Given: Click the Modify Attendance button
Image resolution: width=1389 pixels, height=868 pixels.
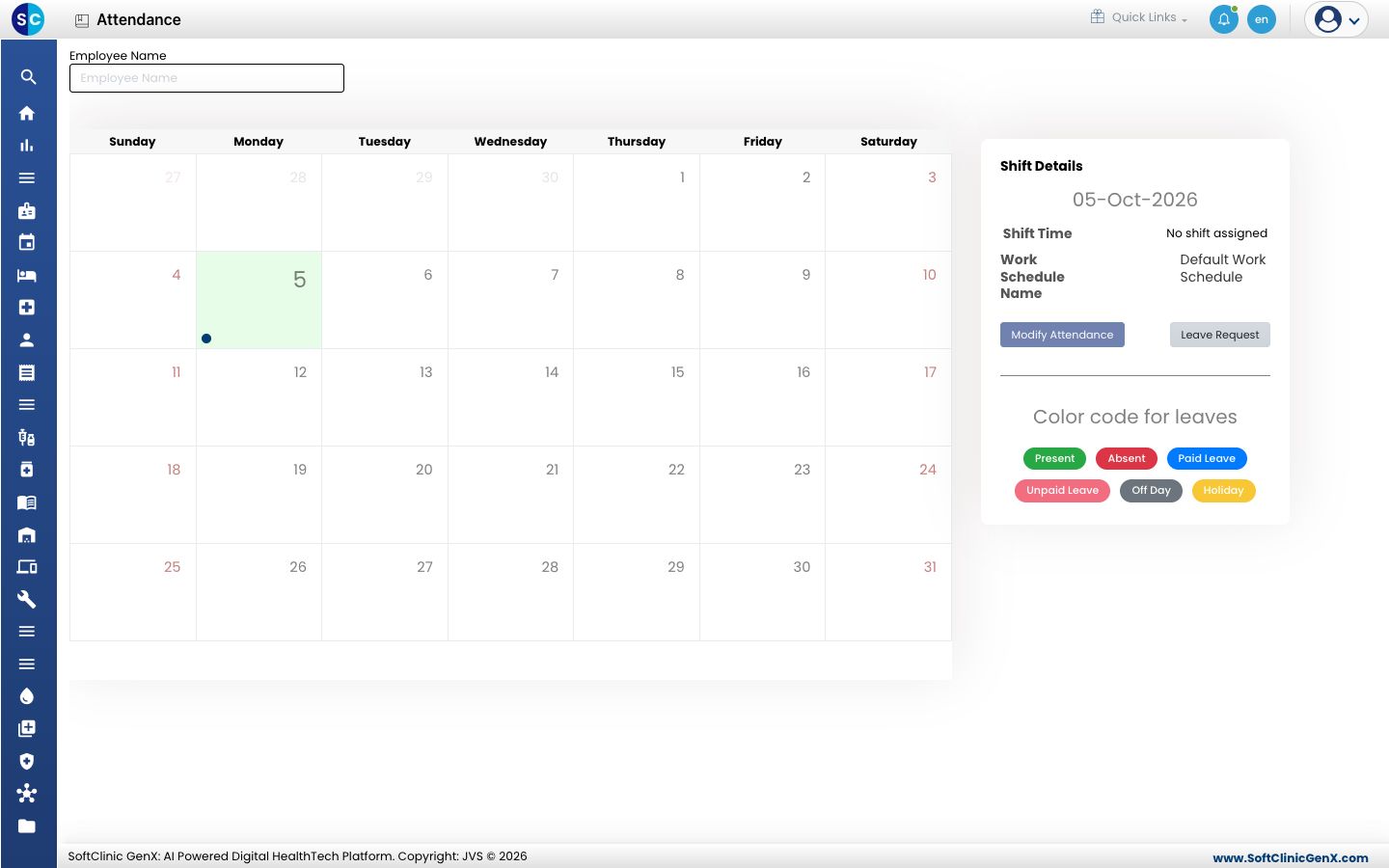Looking at the screenshot, I should 1062,335.
